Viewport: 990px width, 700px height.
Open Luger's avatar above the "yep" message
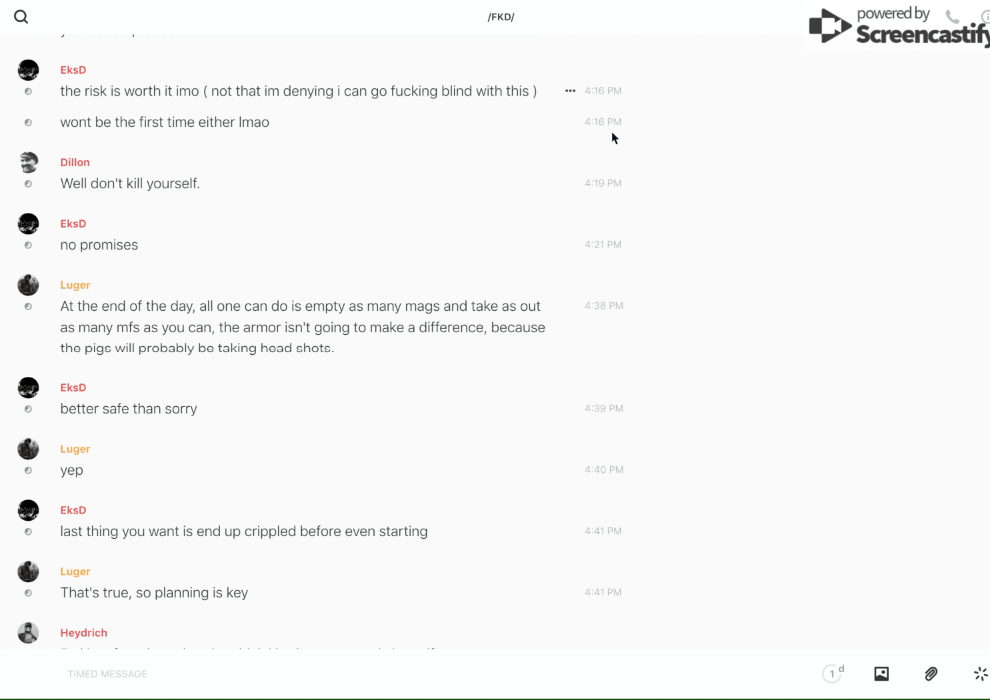click(28, 449)
